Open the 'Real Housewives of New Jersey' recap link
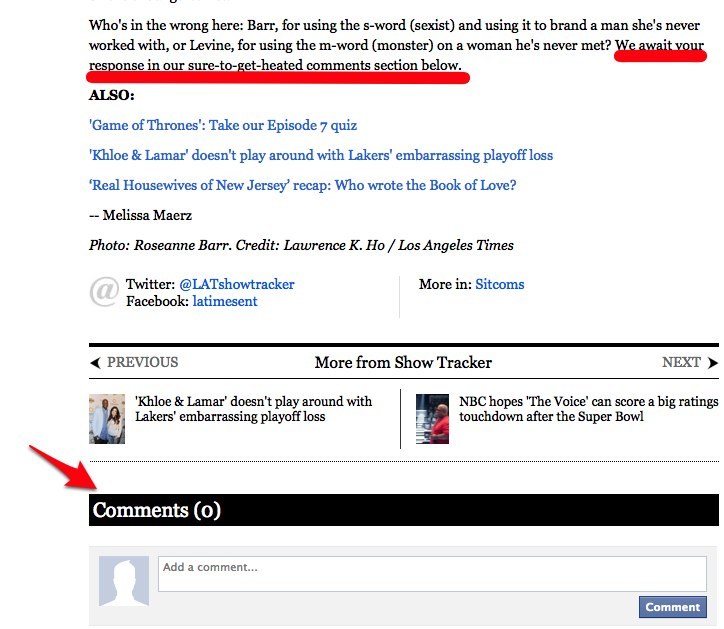 click(x=302, y=186)
